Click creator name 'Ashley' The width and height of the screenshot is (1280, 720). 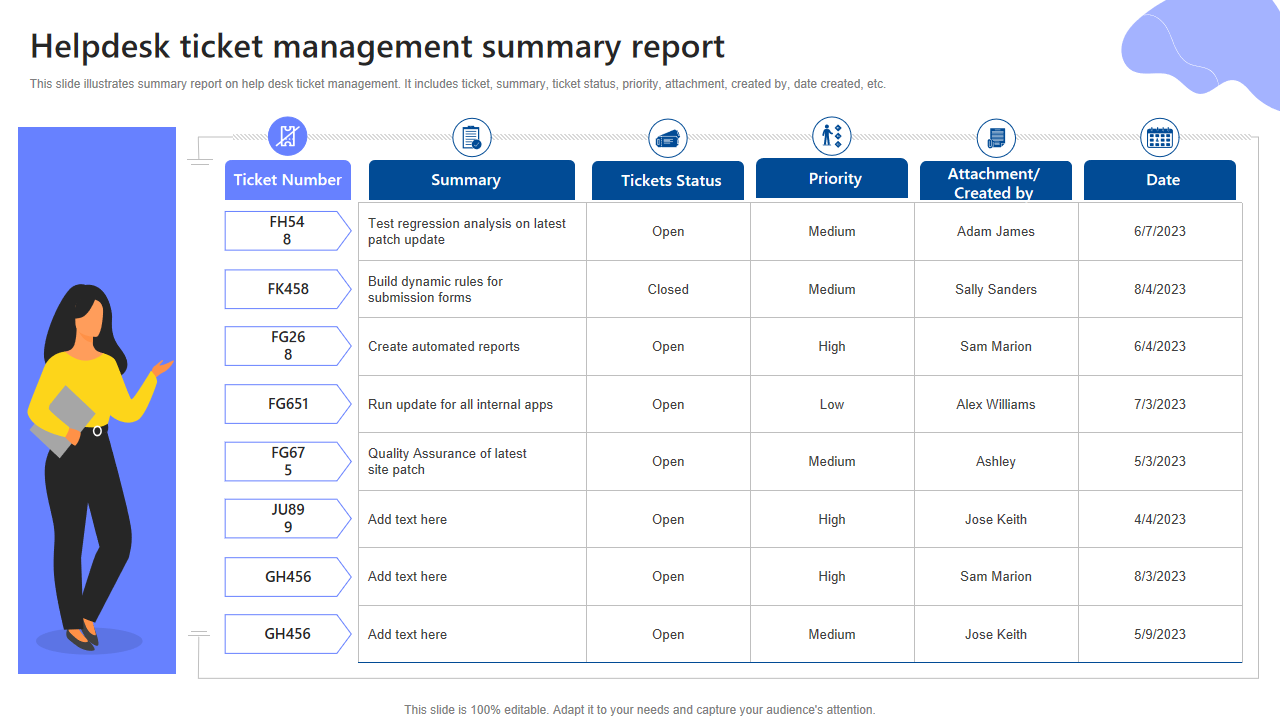tap(996, 461)
